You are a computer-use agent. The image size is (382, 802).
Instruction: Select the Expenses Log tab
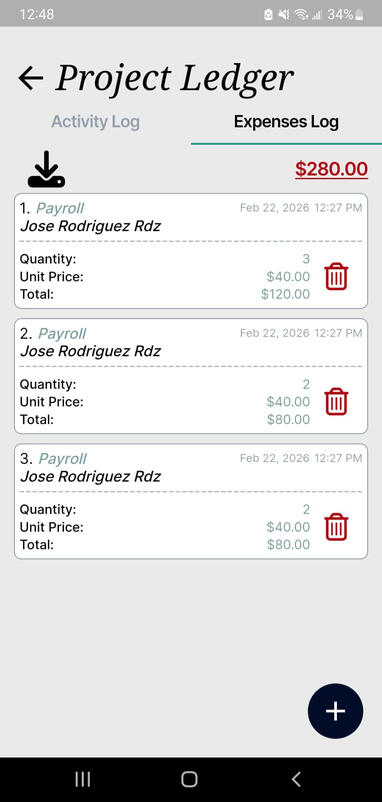286,122
